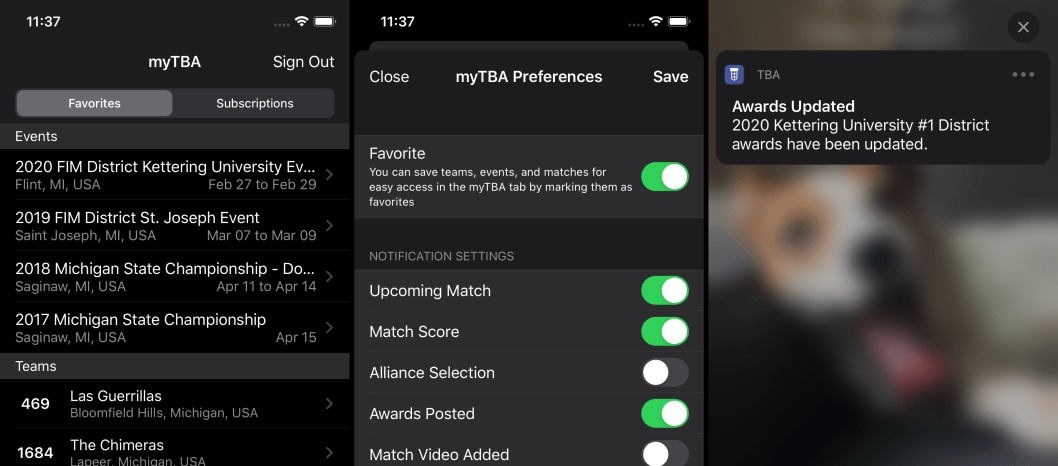Open chevron for 2020 FIM Kettering event
Viewport: 1058px width, 466px height.
[329, 175]
